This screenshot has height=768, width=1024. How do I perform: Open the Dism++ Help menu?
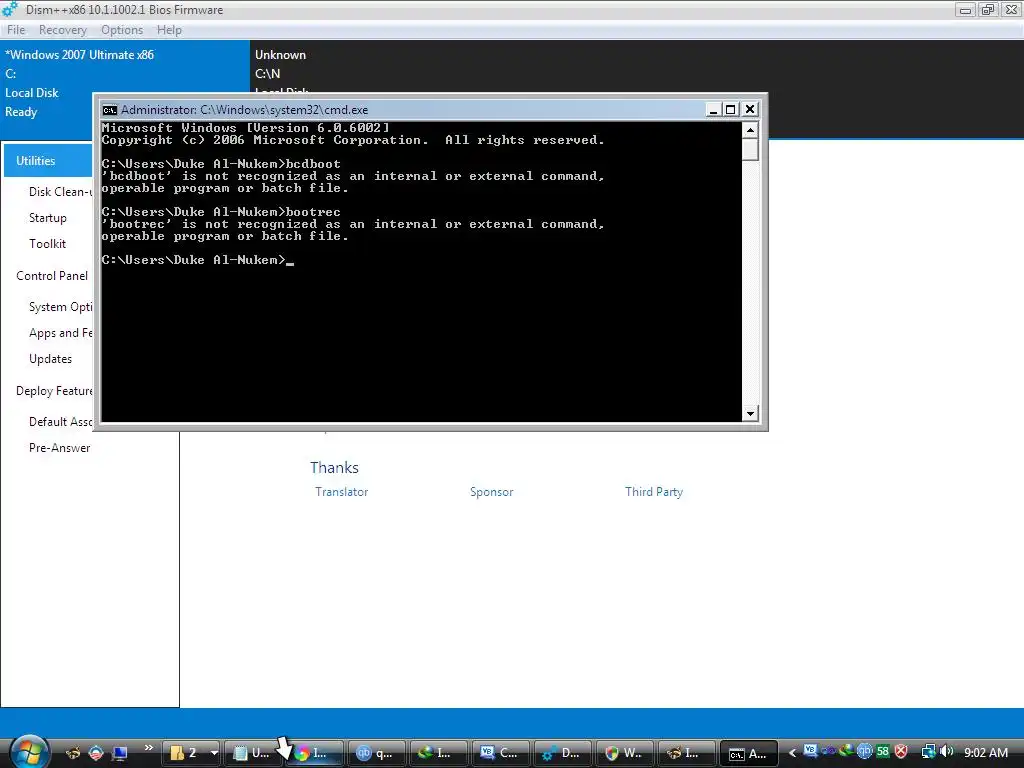pos(169,30)
